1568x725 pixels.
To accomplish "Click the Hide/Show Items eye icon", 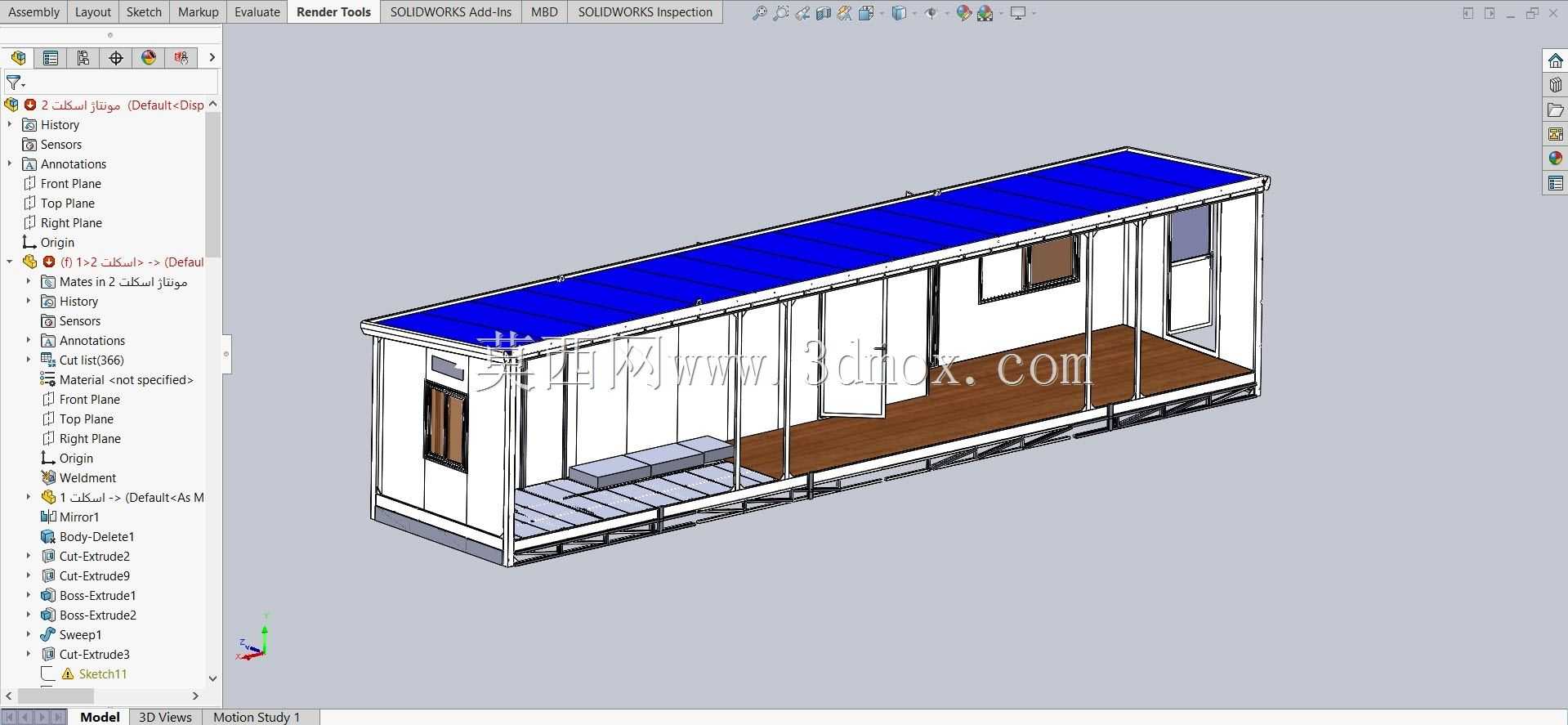I will tap(931, 13).
